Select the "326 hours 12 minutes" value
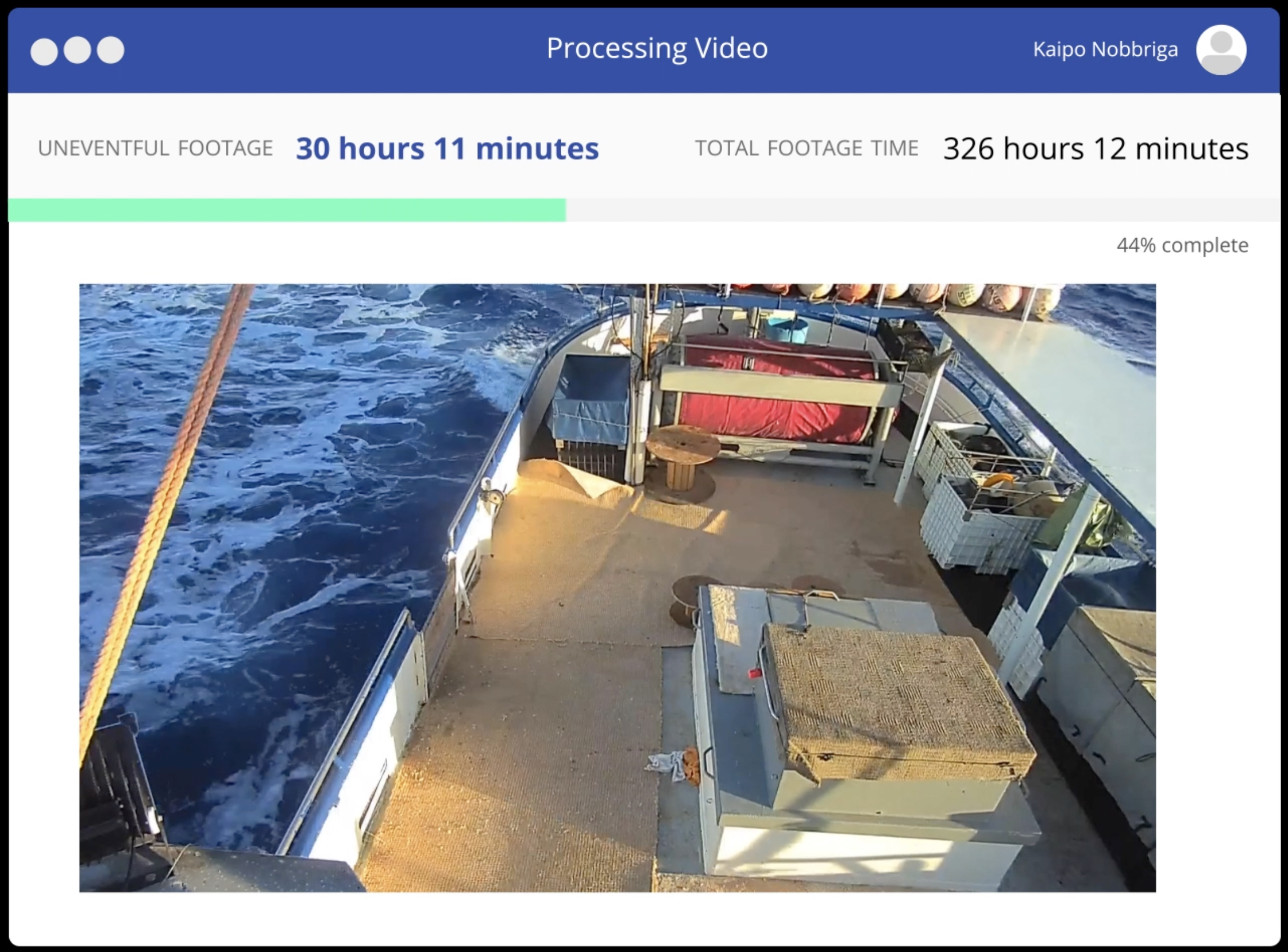 point(1096,149)
